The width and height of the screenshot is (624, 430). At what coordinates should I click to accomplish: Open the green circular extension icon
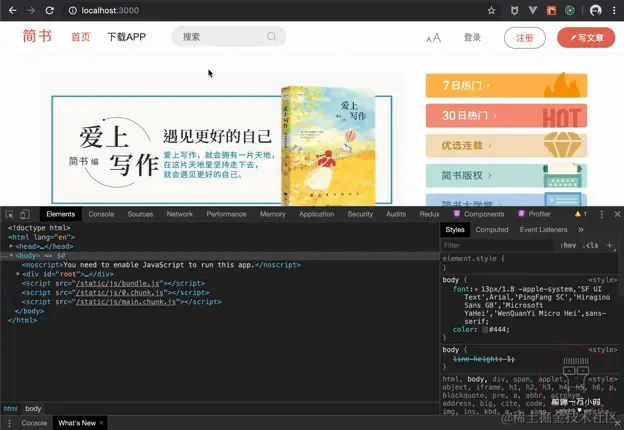point(570,11)
